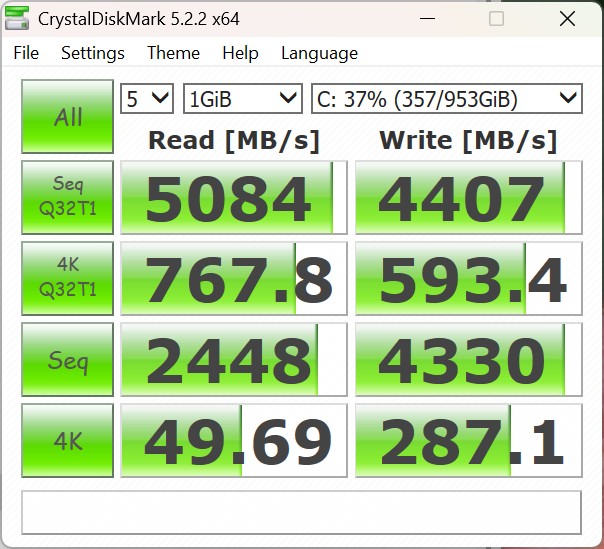The height and width of the screenshot is (549, 604).
Task: Click the 4K read result 49.69
Action: coord(234,441)
